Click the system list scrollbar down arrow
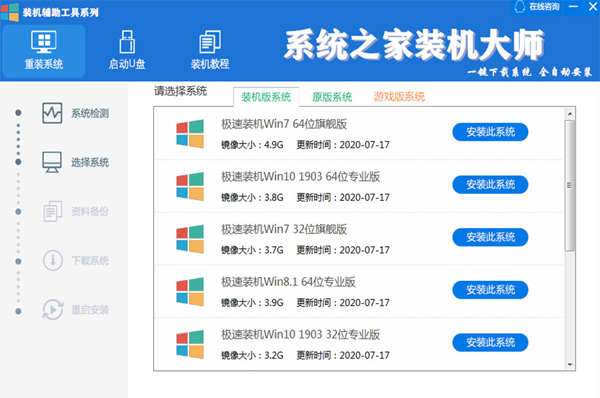The height and width of the screenshot is (398, 600). pos(570,365)
